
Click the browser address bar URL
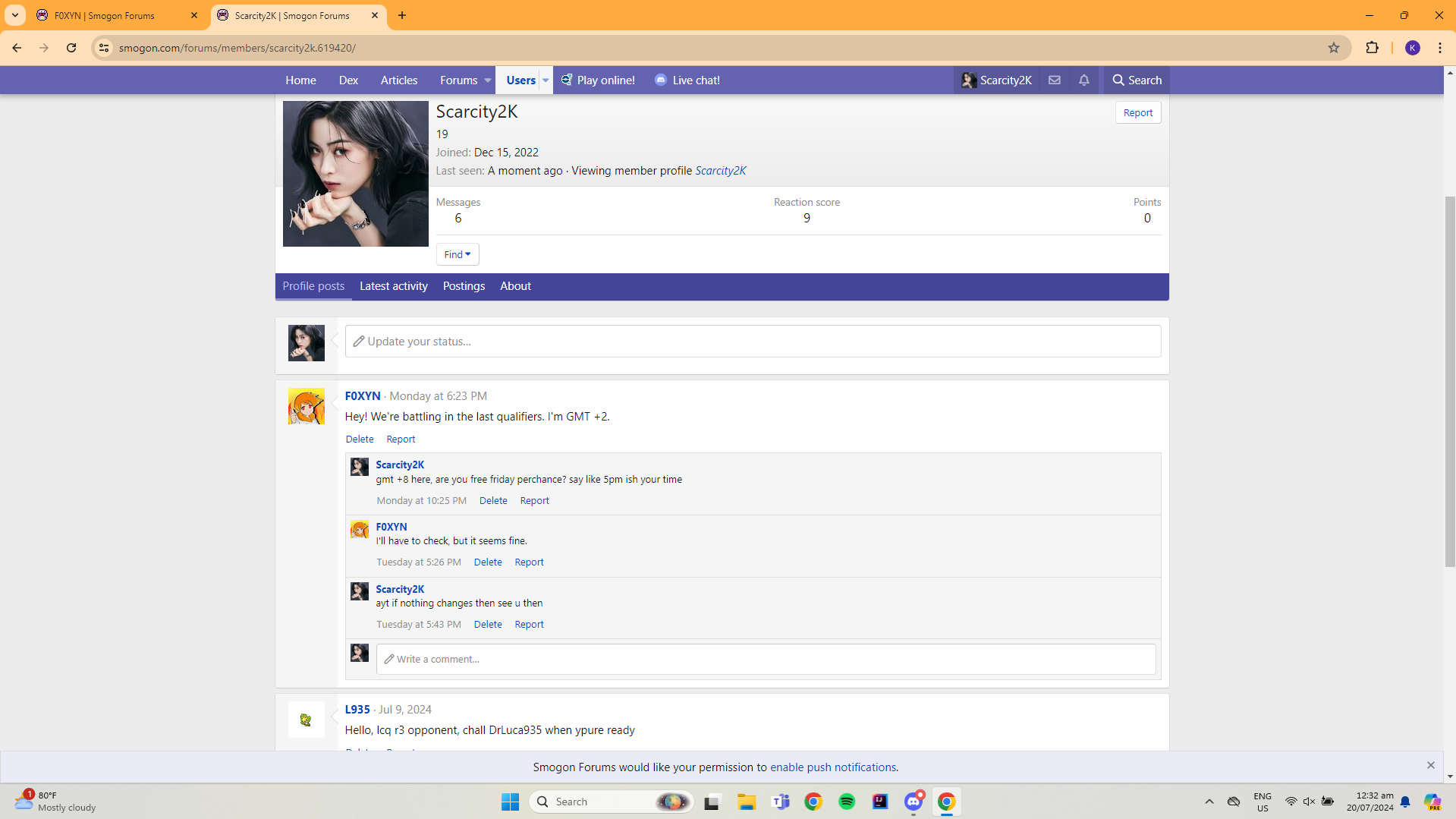coord(237,48)
